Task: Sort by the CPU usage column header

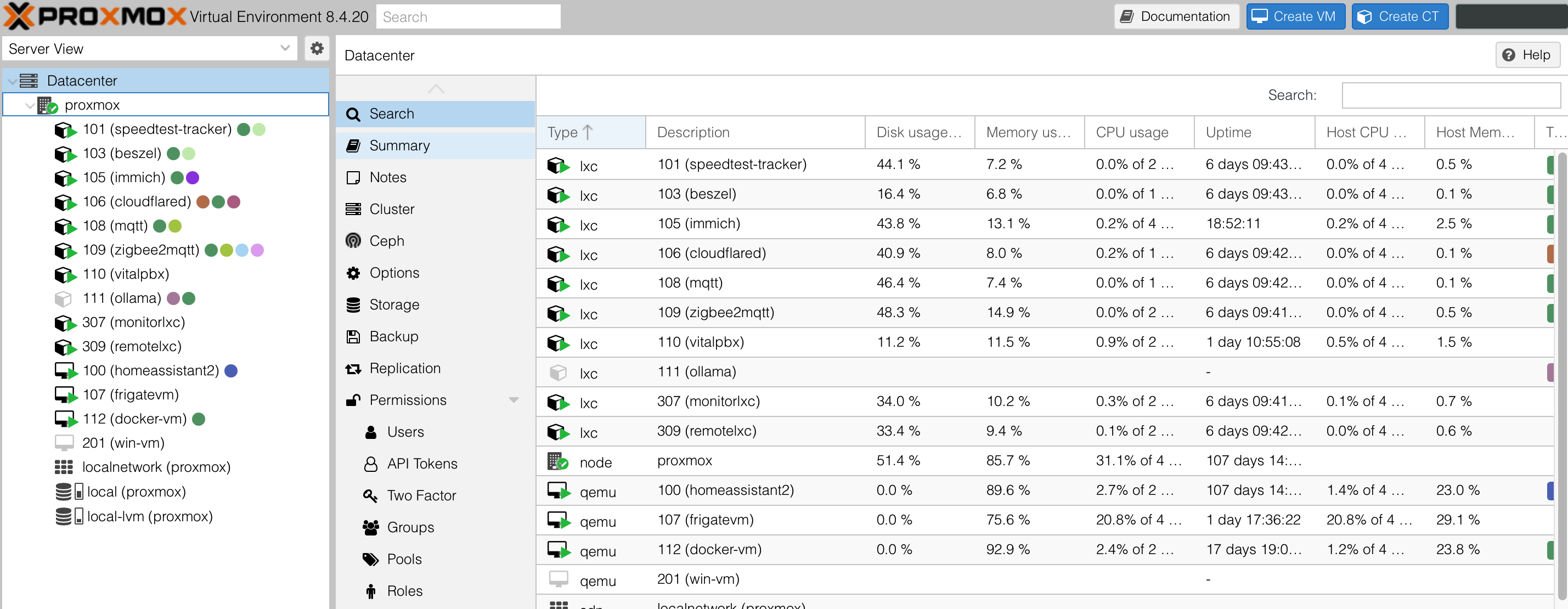Action: pyautogui.click(x=1138, y=132)
